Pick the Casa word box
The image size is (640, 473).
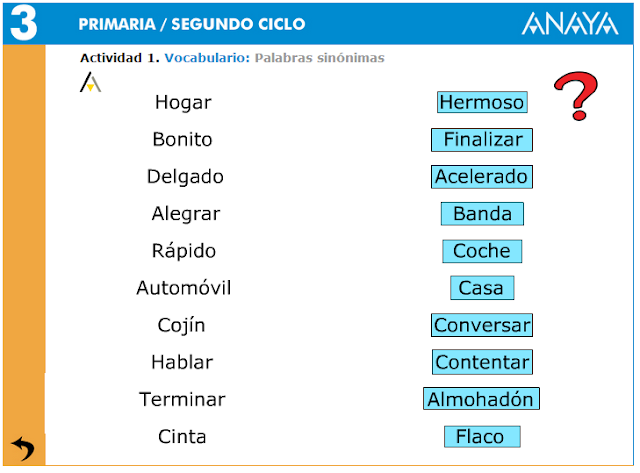(482, 288)
